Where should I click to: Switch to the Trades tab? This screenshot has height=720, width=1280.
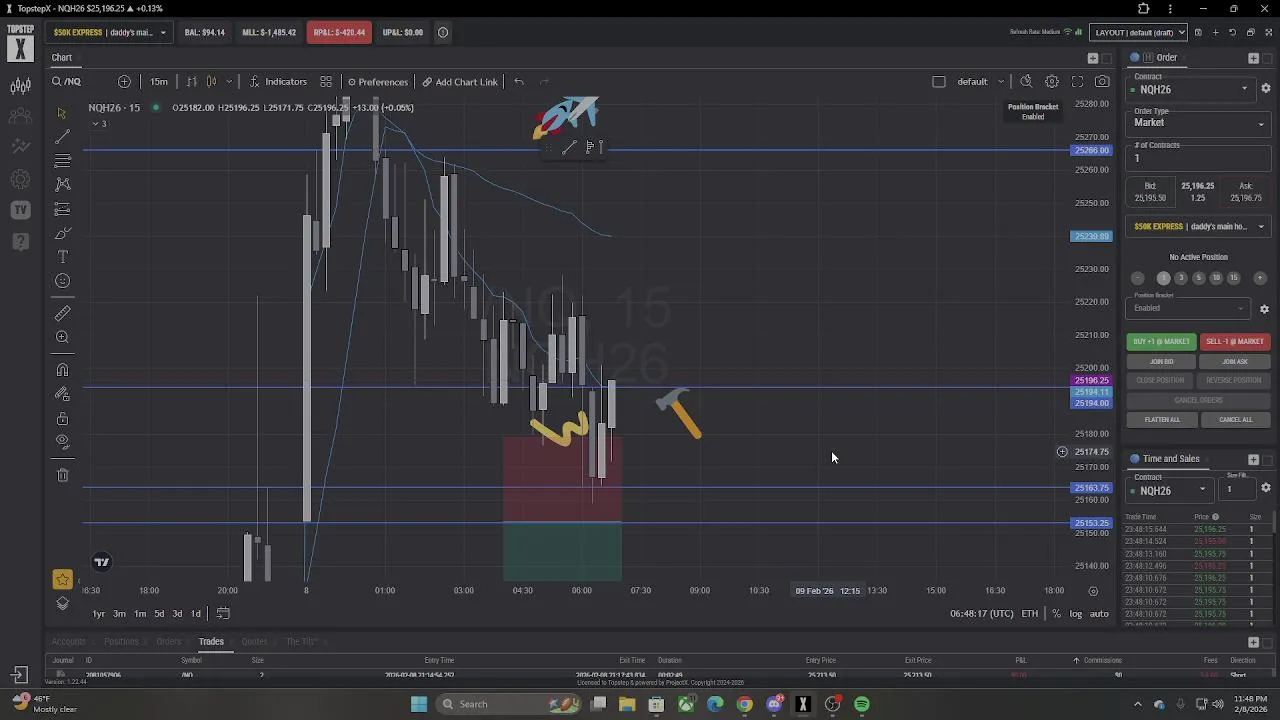(211, 641)
